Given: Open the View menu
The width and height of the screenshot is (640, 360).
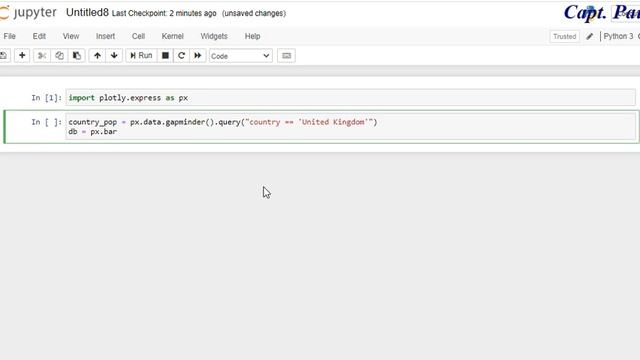Looking at the screenshot, I should coord(71,36).
